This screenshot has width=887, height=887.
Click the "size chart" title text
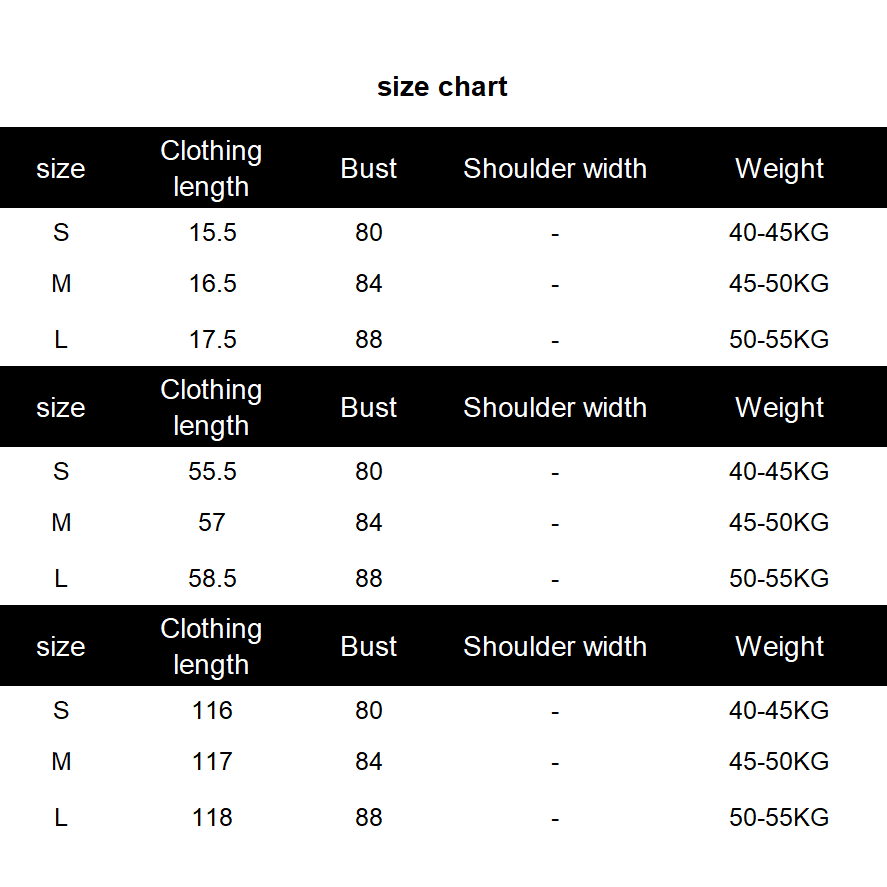click(x=442, y=87)
